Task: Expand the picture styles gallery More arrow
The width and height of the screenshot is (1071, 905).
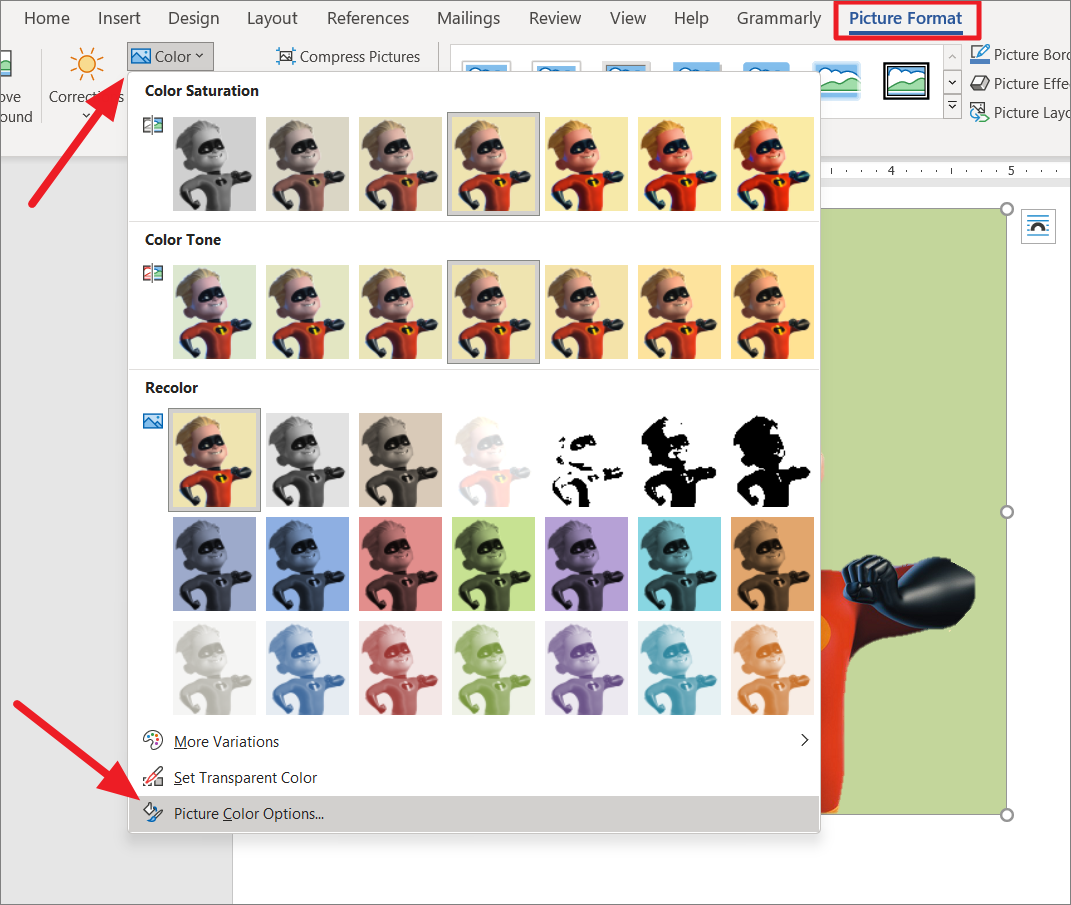Action: [952, 107]
